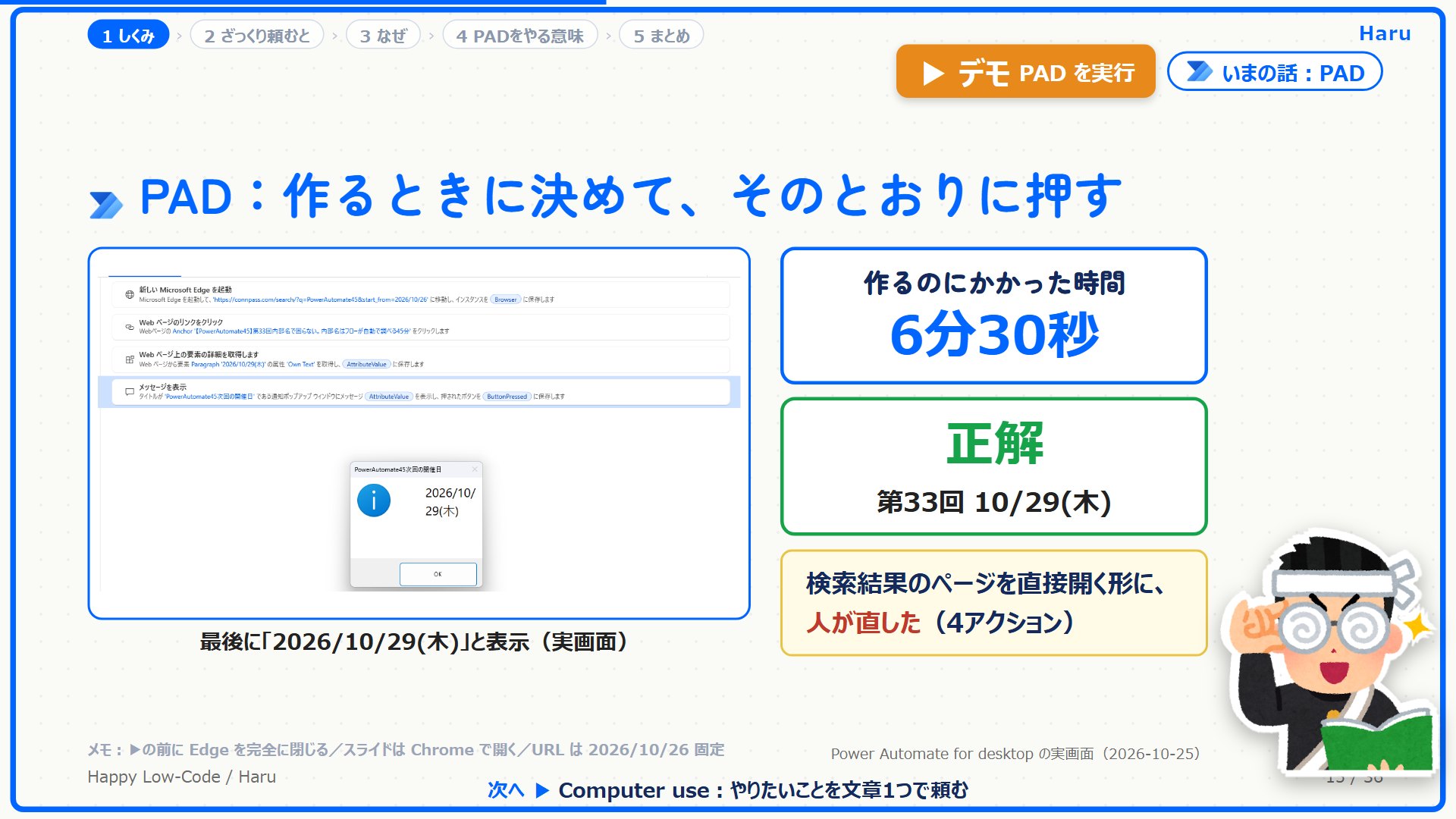
Task: Click the '2026/10/29(木)' date in the popup
Action: pyautogui.click(x=450, y=502)
